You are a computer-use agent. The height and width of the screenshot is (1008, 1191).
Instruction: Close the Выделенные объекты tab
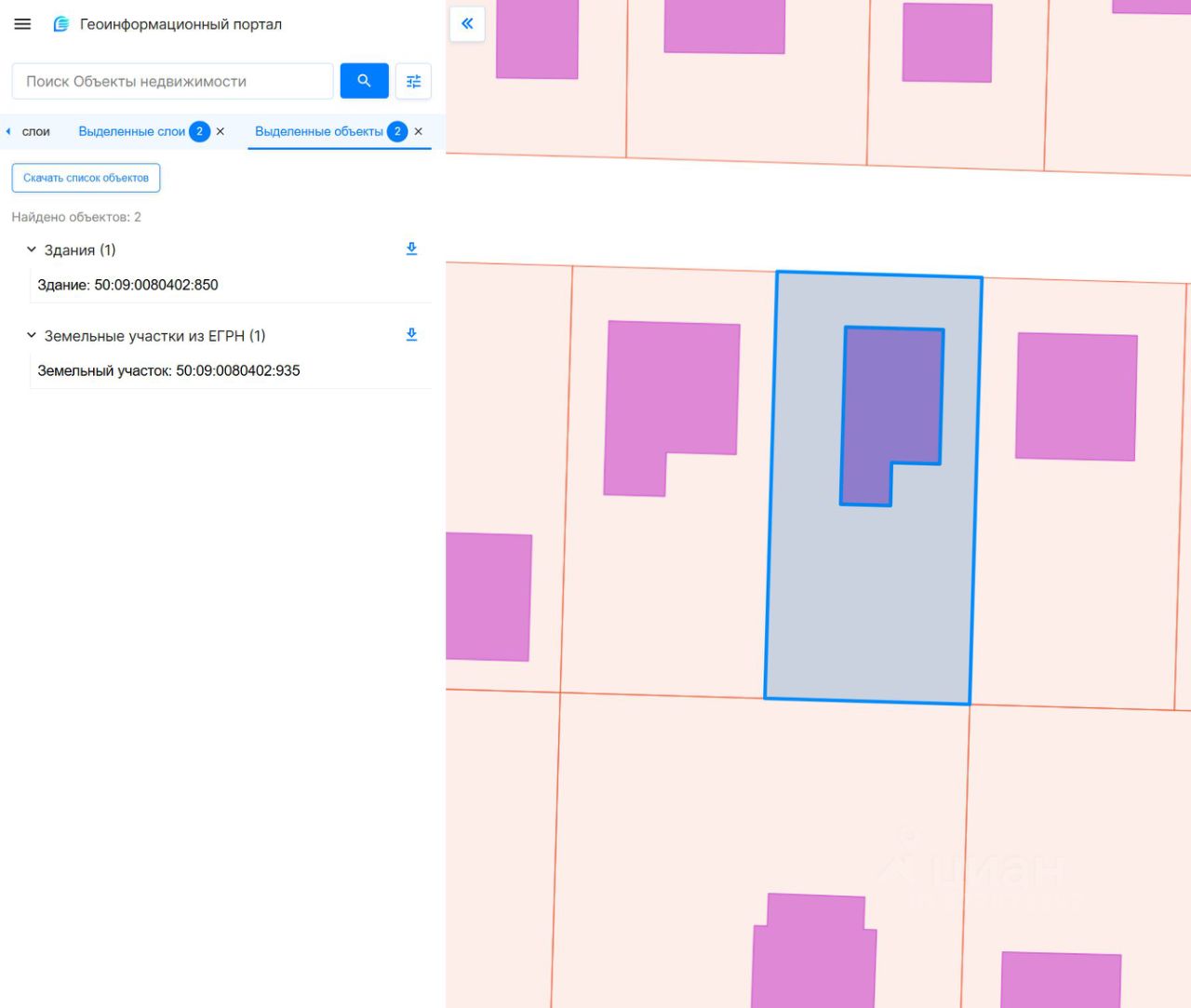(419, 131)
